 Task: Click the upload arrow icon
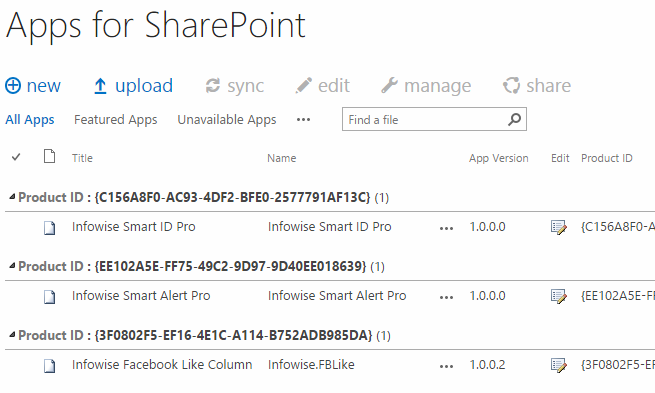[100, 86]
